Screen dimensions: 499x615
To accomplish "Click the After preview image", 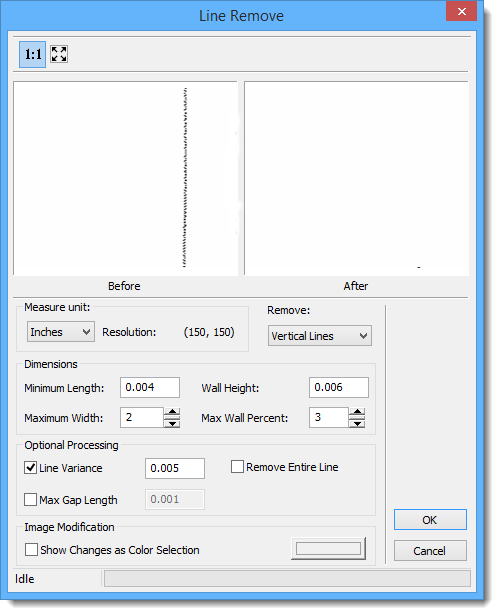I will coord(356,178).
